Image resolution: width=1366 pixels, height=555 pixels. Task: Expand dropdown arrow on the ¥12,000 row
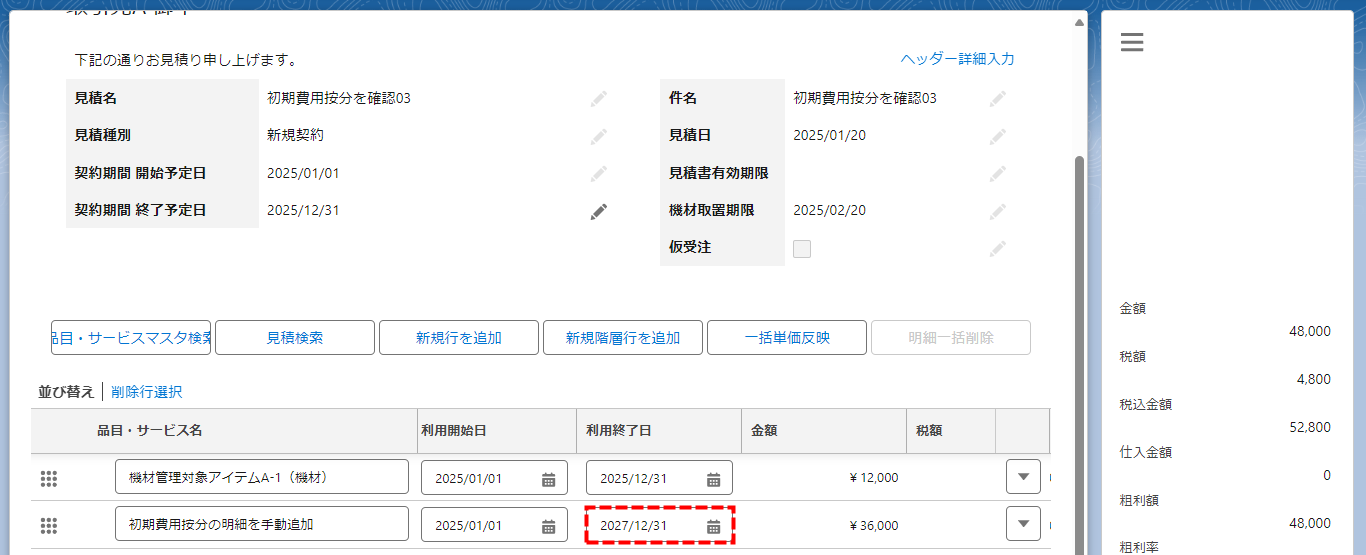click(x=1023, y=477)
